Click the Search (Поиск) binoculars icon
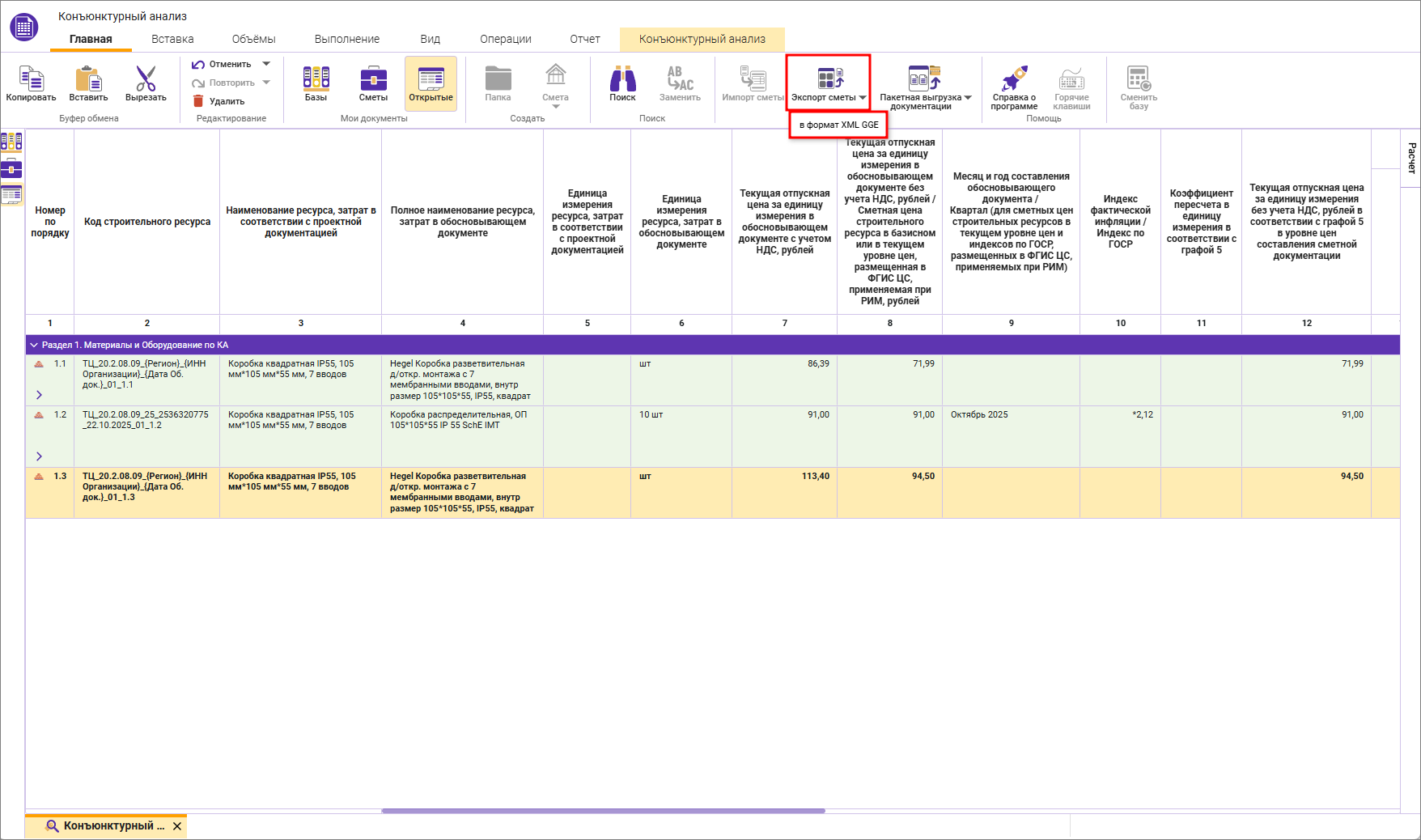This screenshot has width=1421, height=840. tap(622, 79)
